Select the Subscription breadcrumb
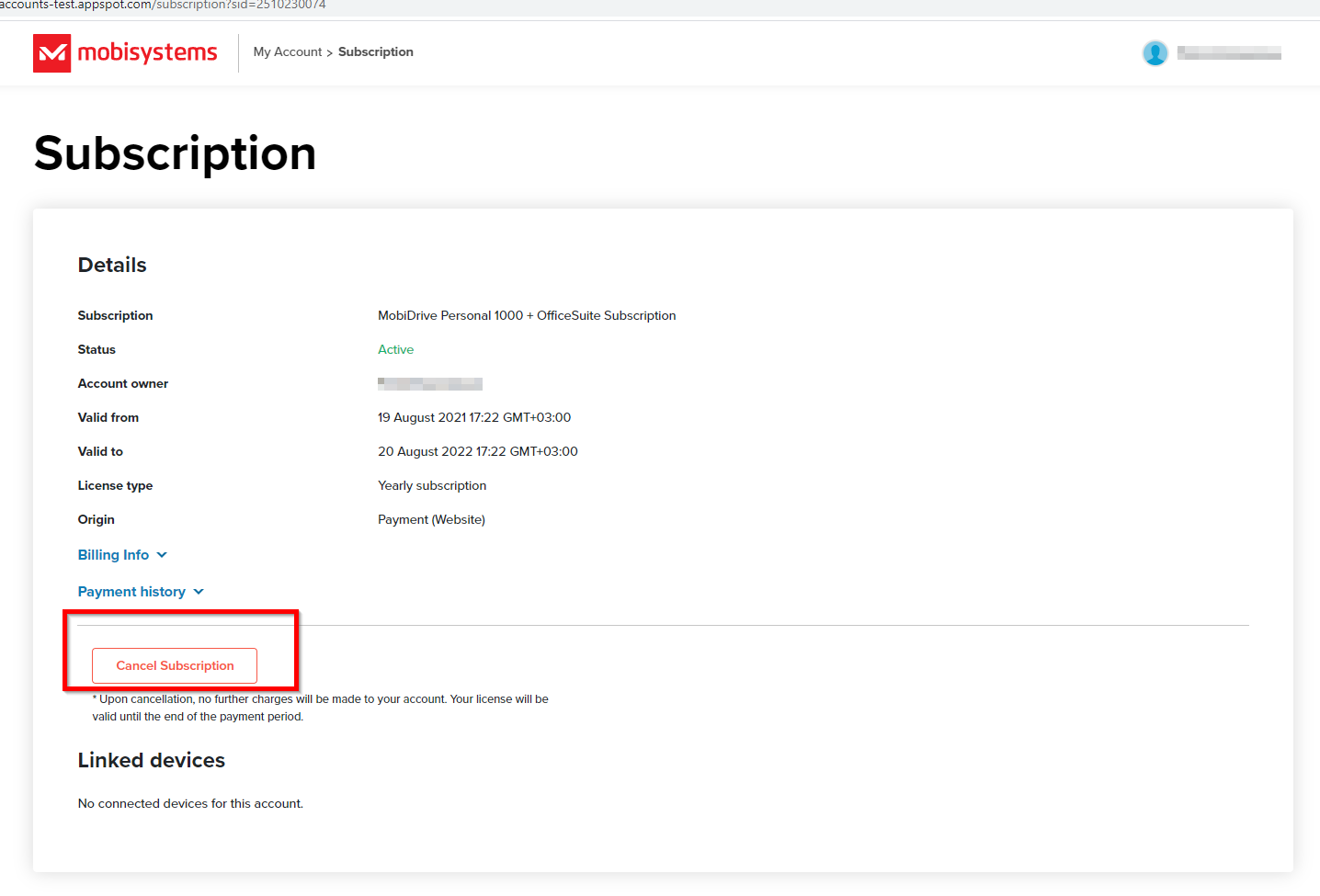The height and width of the screenshot is (896, 1320). point(376,52)
